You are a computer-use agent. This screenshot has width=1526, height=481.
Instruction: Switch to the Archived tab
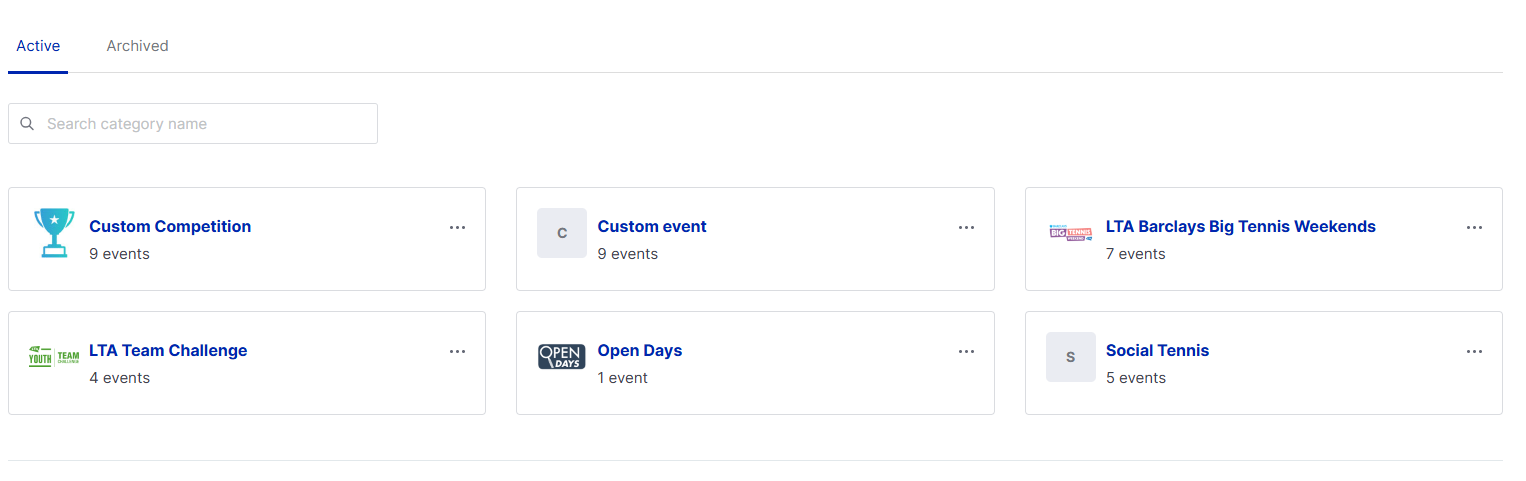(137, 46)
